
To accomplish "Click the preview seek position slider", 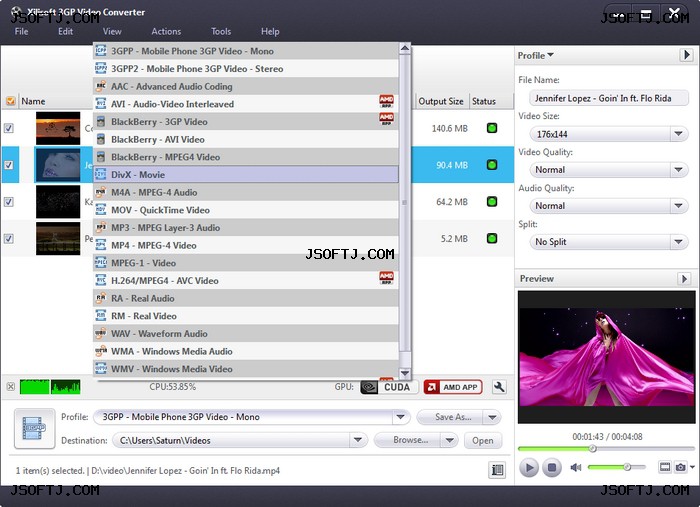I will 592,449.
